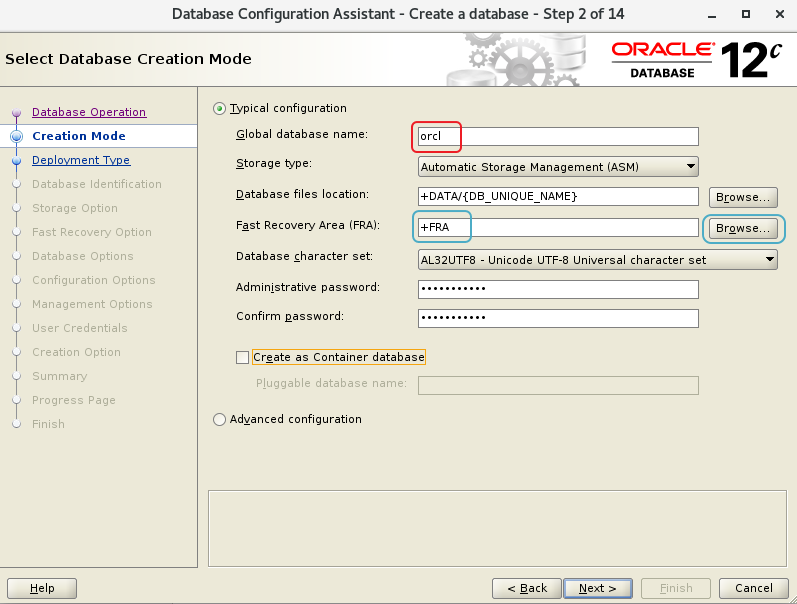Viewport: 797px width, 604px height.
Task: Jump to Deployment Type step
Action: pos(81,160)
